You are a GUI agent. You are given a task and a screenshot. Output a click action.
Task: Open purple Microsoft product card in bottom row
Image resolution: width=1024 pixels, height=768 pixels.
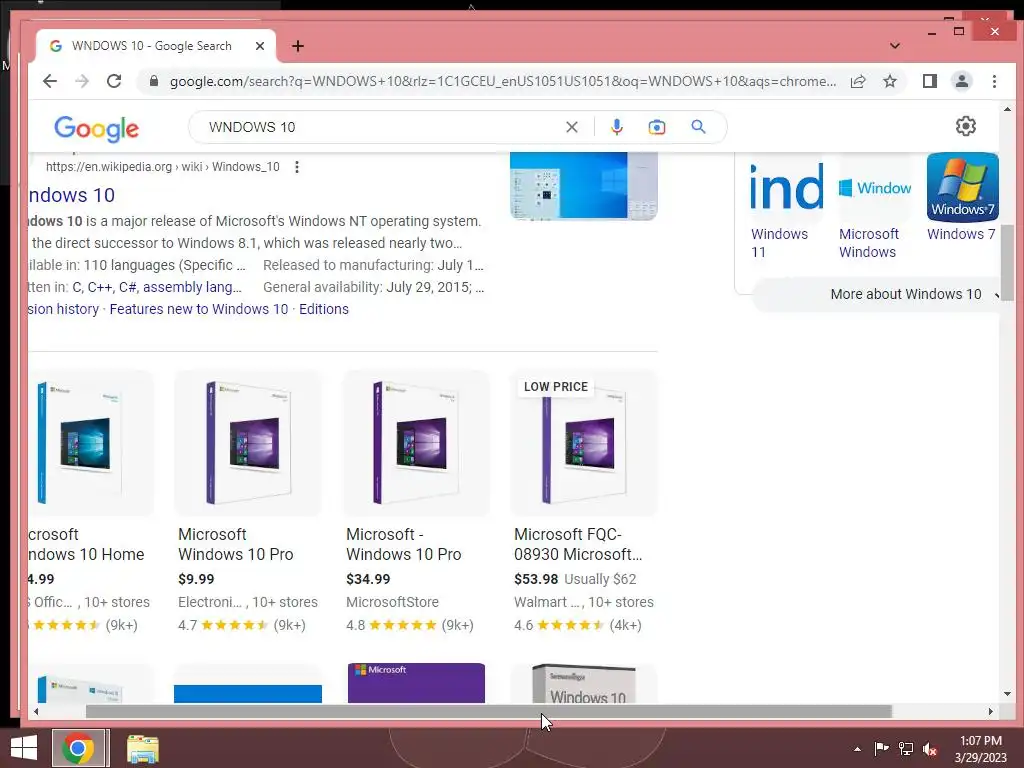click(416, 683)
